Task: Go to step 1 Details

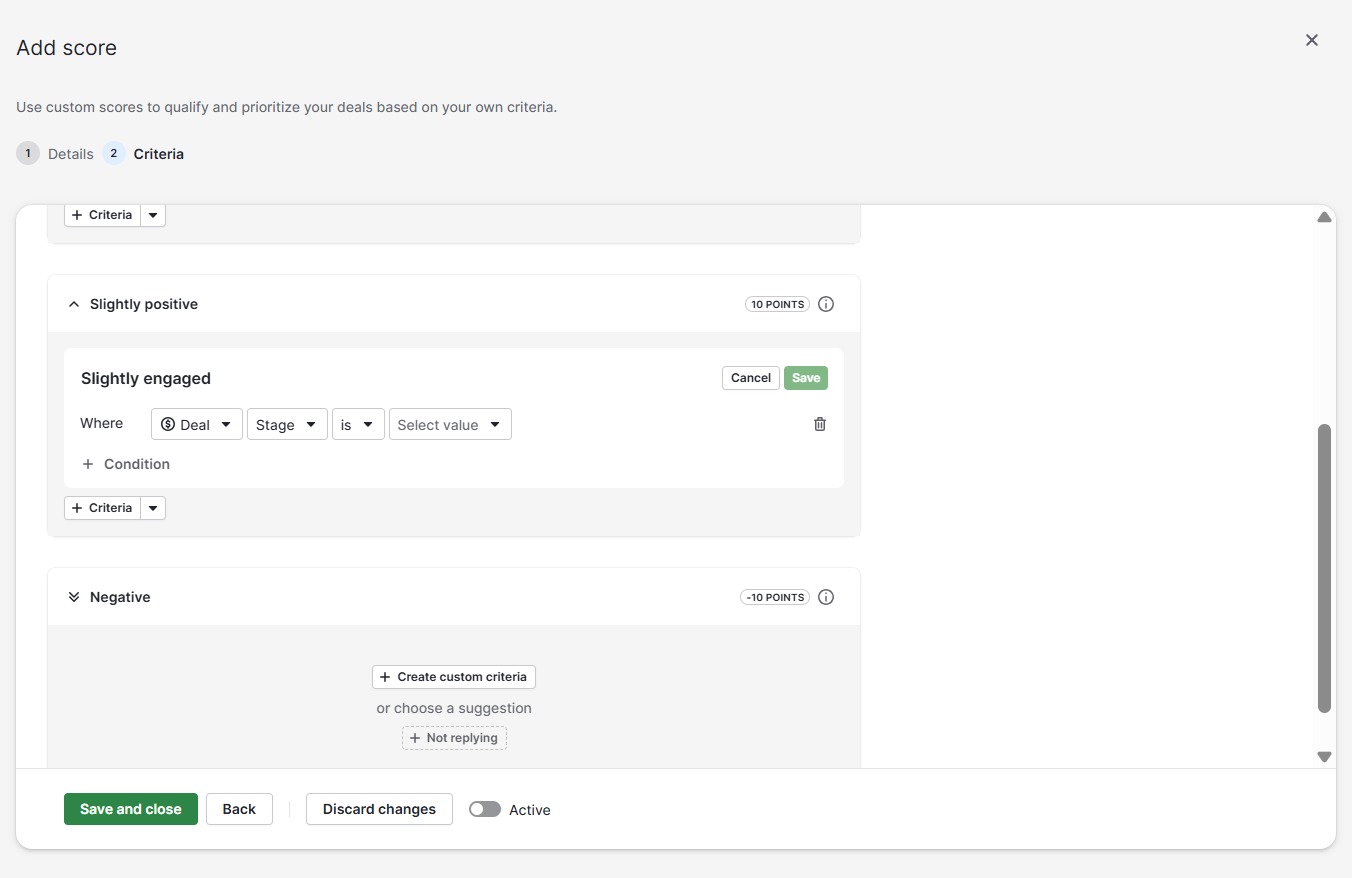Action: pos(55,154)
